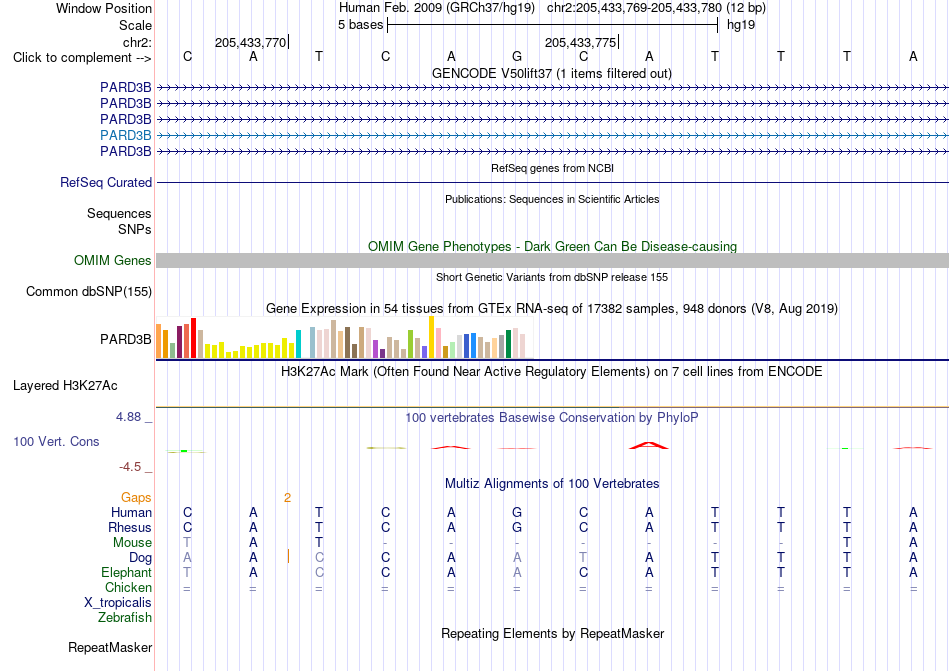Click the Window Position track label

104,8
